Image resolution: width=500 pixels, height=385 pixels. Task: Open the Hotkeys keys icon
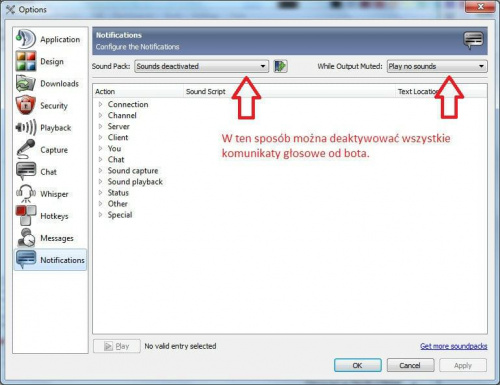25,216
